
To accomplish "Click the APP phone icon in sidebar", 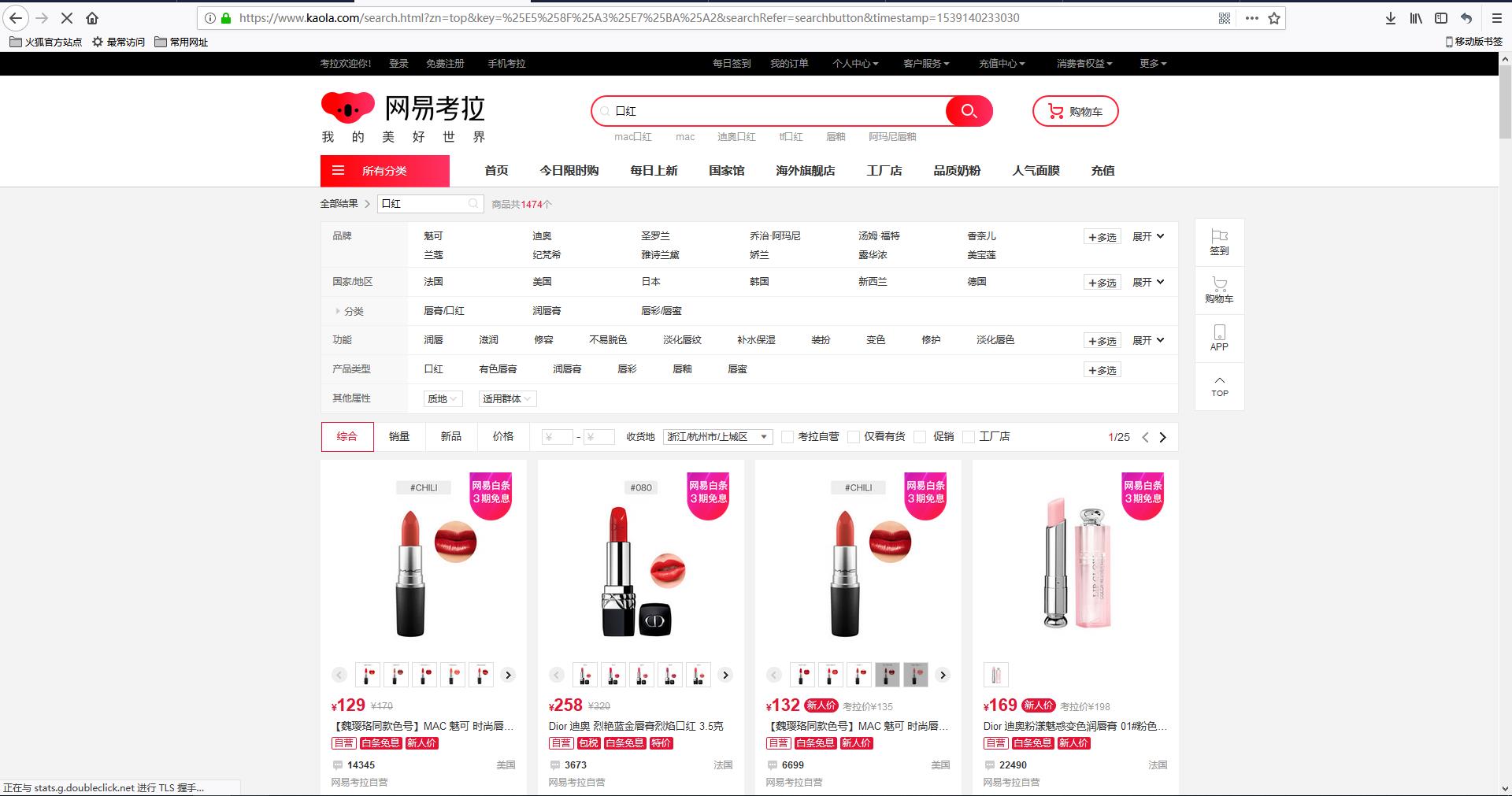I will pos(1219,338).
